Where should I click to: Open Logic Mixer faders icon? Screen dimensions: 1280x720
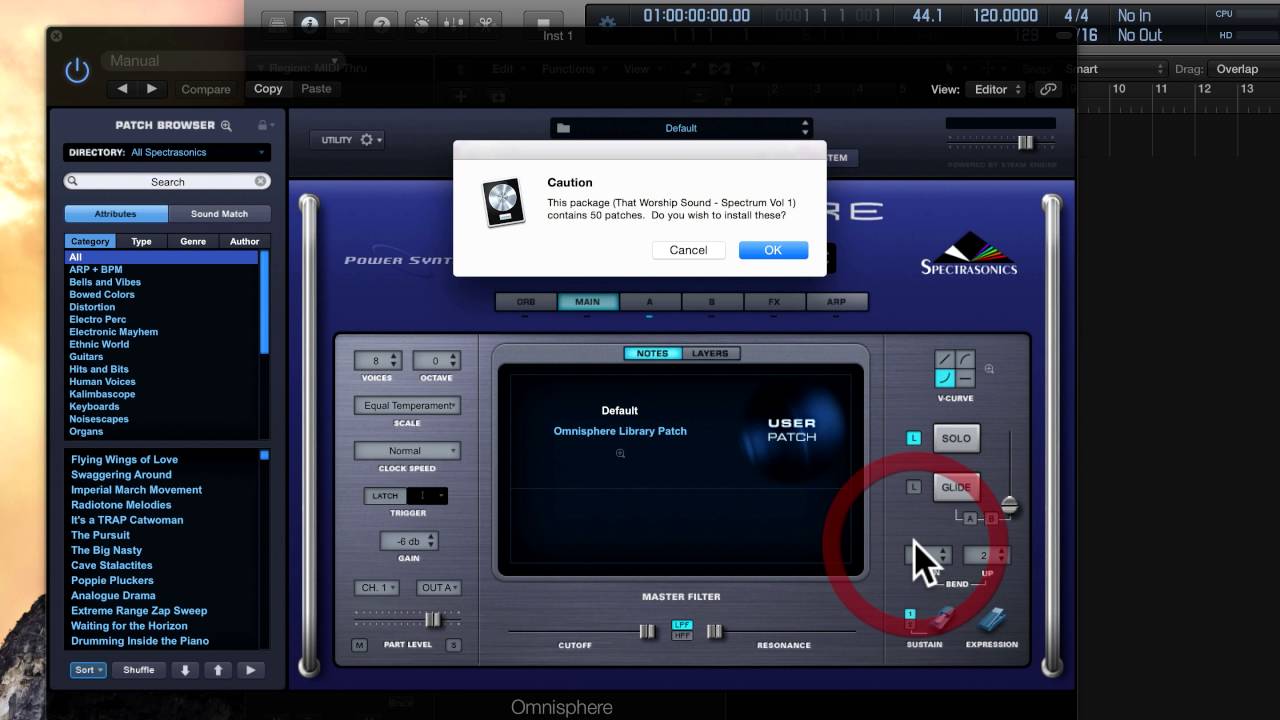[453, 23]
